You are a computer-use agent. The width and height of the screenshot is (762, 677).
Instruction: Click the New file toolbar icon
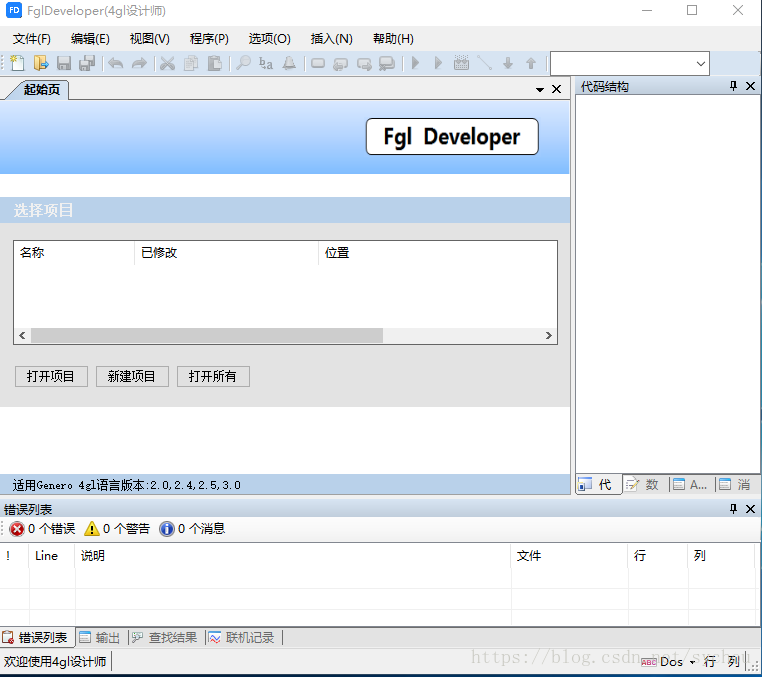[x=17, y=63]
